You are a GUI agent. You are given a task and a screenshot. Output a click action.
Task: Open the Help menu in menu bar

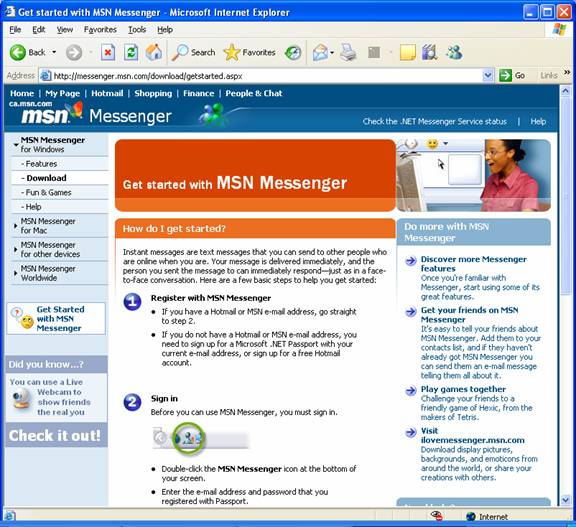tap(165, 30)
